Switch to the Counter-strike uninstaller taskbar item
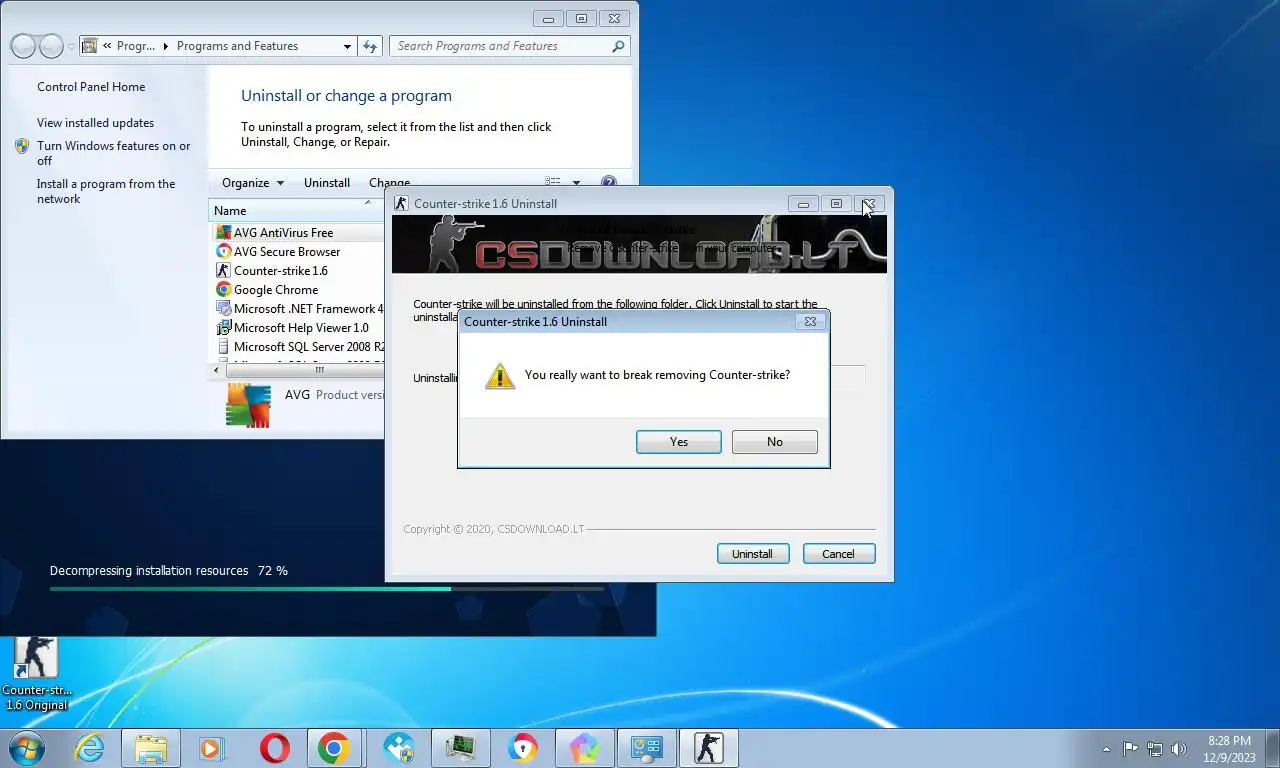This screenshot has height=768, width=1280. [708, 748]
